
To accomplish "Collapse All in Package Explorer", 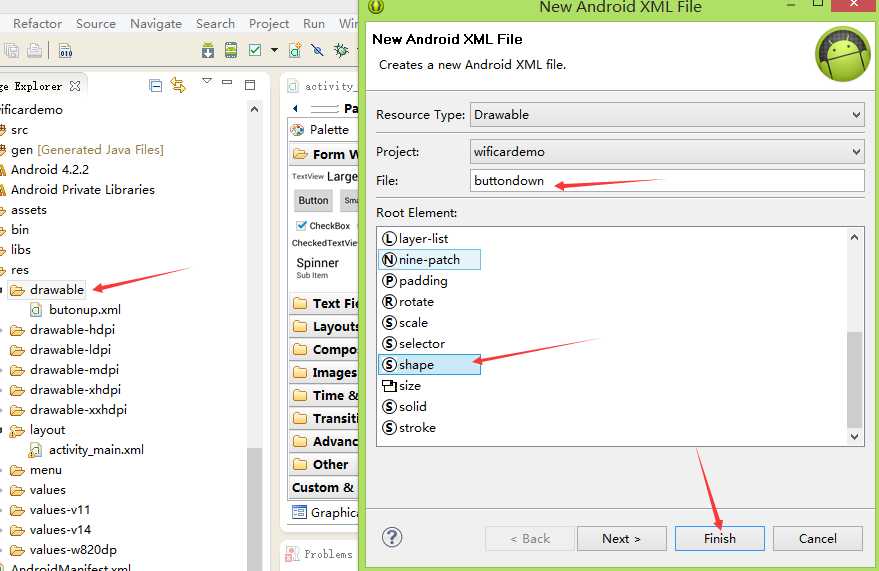I will coord(156,86).
